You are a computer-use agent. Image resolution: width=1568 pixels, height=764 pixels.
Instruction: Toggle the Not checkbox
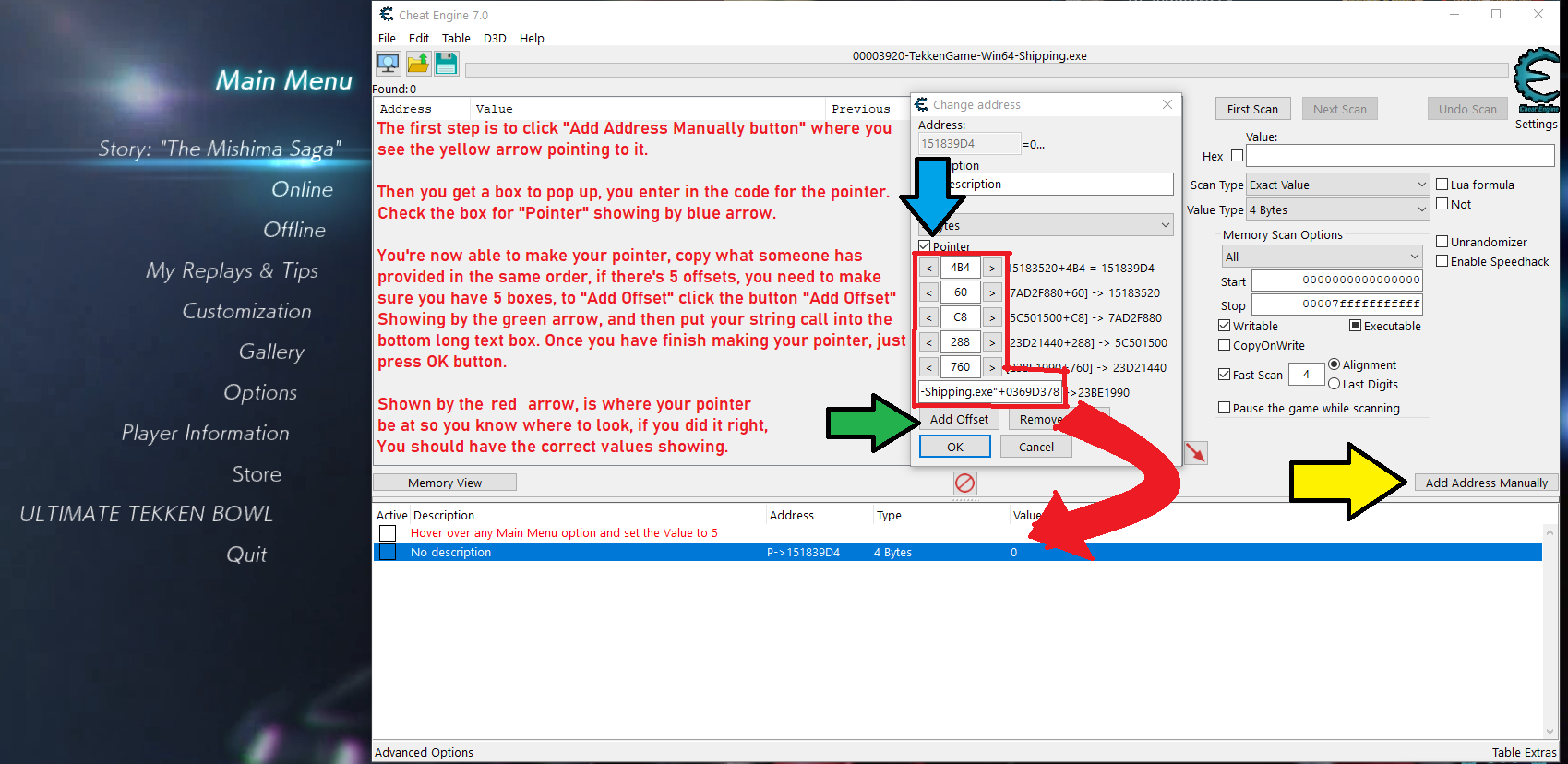(1442, 204)
